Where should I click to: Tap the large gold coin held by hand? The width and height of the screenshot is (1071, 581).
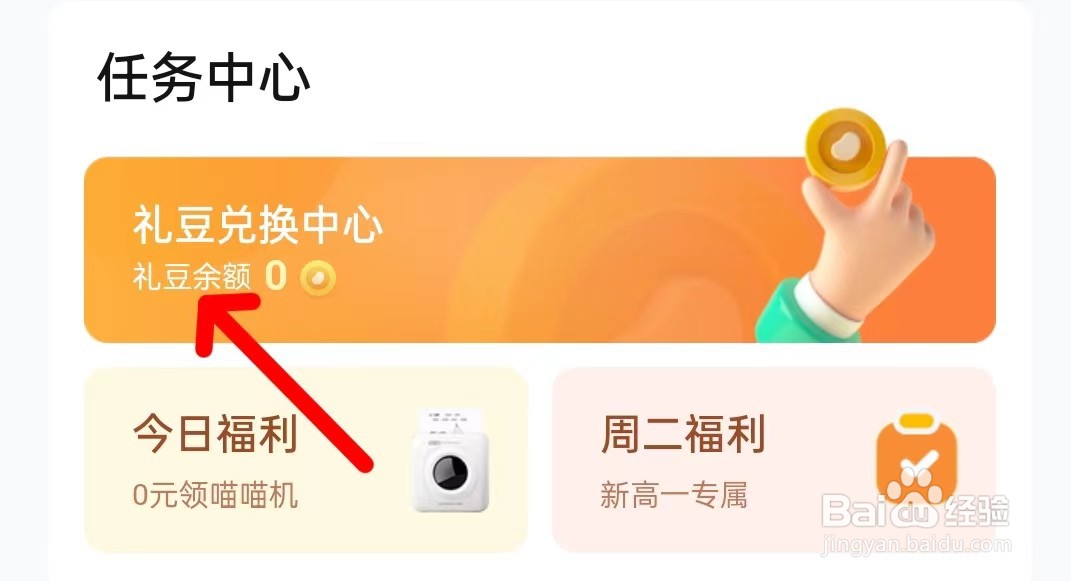pyautogui.click(x=845, y=149)
